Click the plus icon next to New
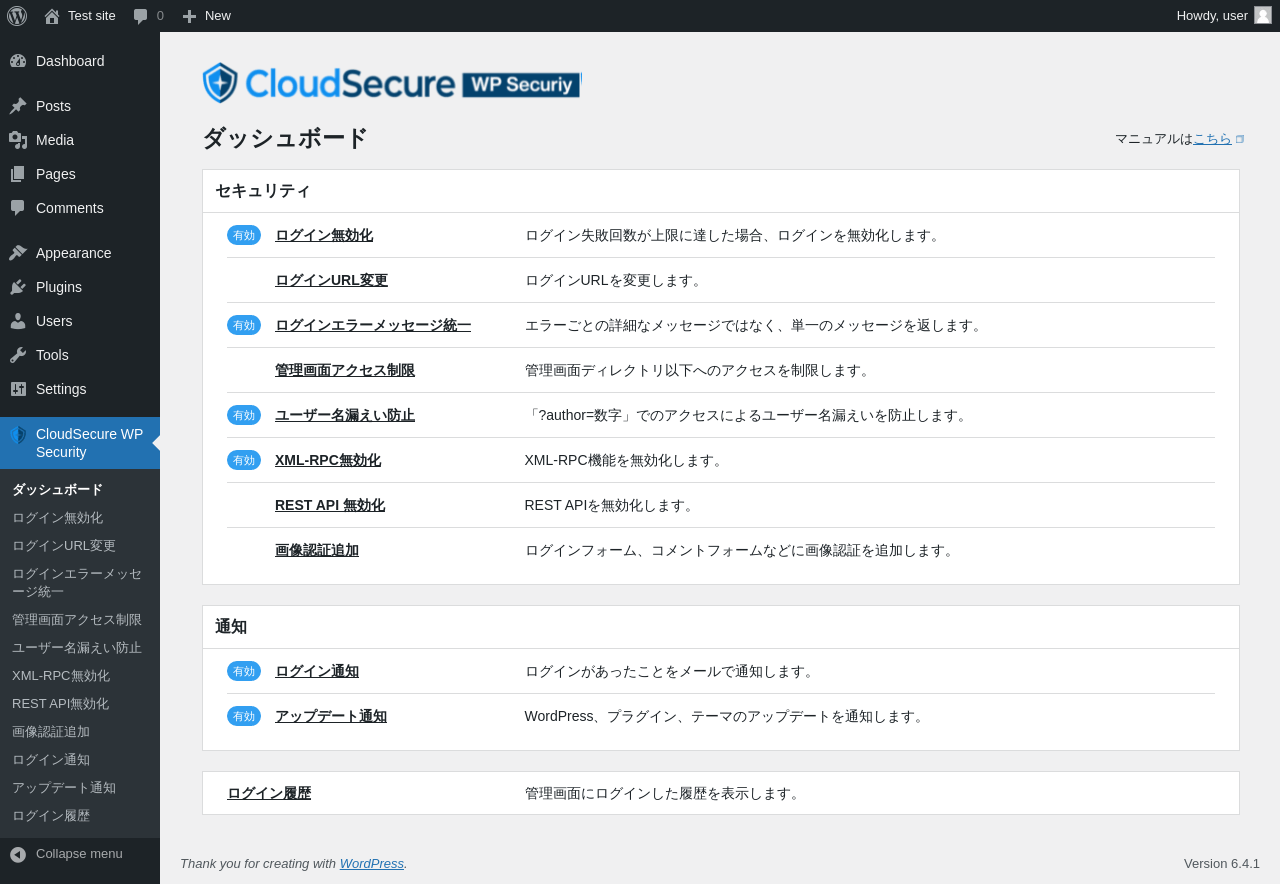 pos(189,16)
